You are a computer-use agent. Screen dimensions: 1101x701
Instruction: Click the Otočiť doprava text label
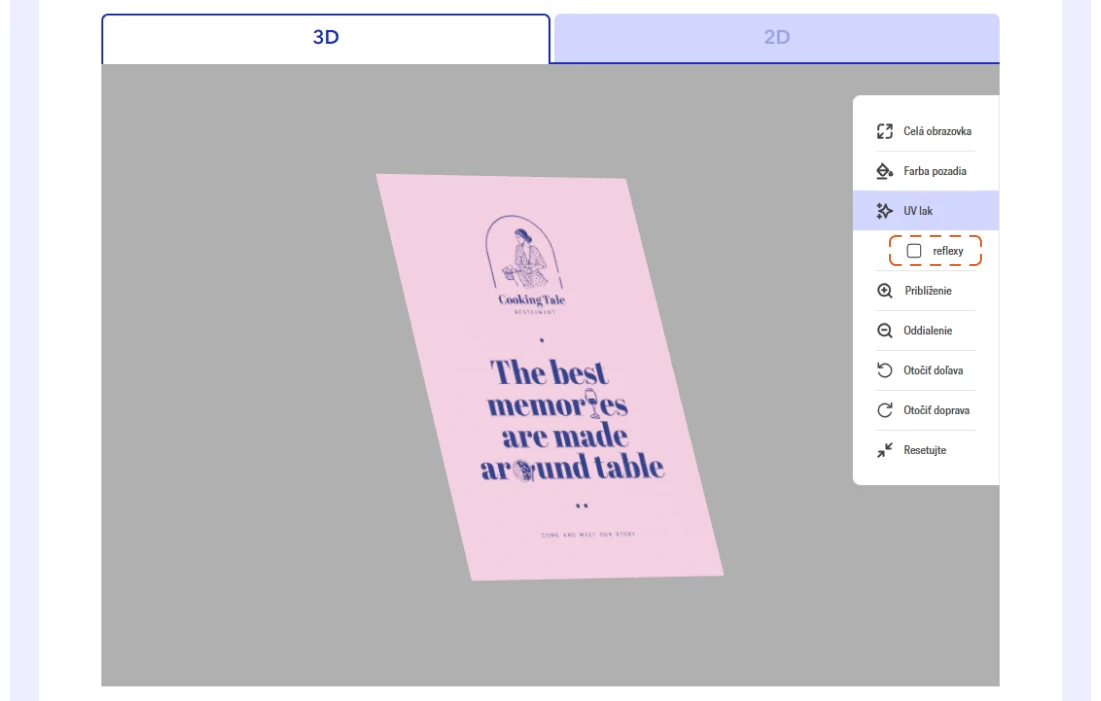(x=936, y=411)
